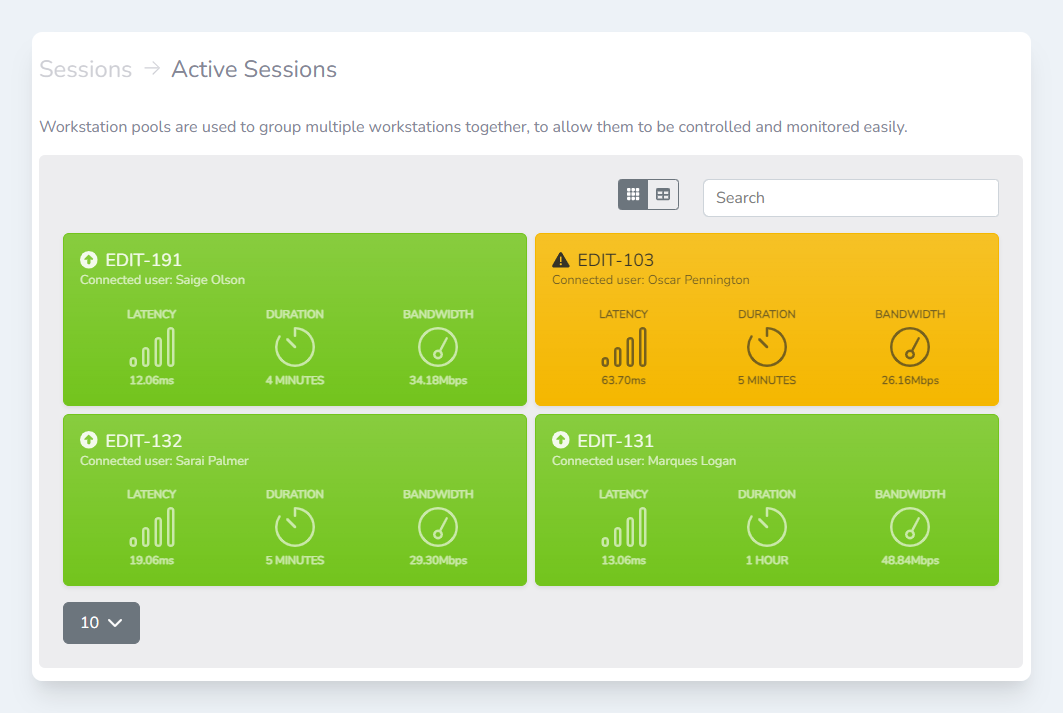Click the latency signal bars icon on EDIT-191
1063x713 pixels.
[x=152, y=347]
